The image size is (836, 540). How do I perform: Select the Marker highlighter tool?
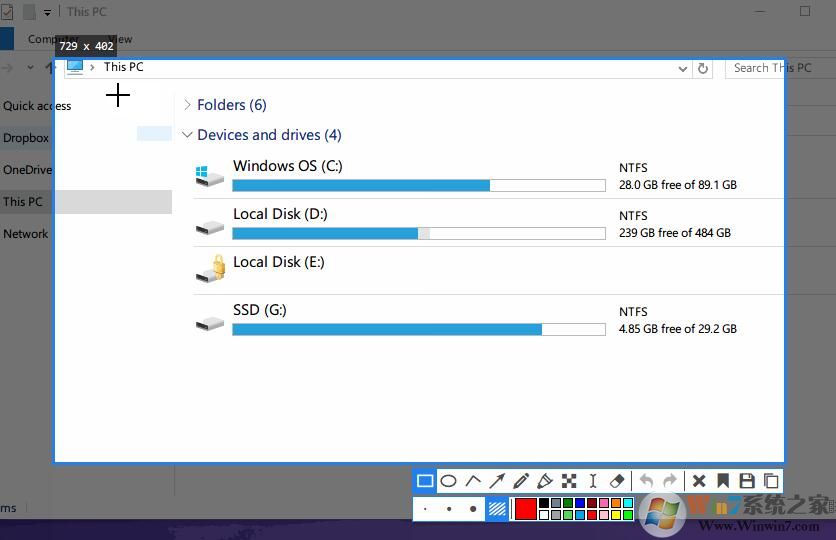click(x=544, y=481)
